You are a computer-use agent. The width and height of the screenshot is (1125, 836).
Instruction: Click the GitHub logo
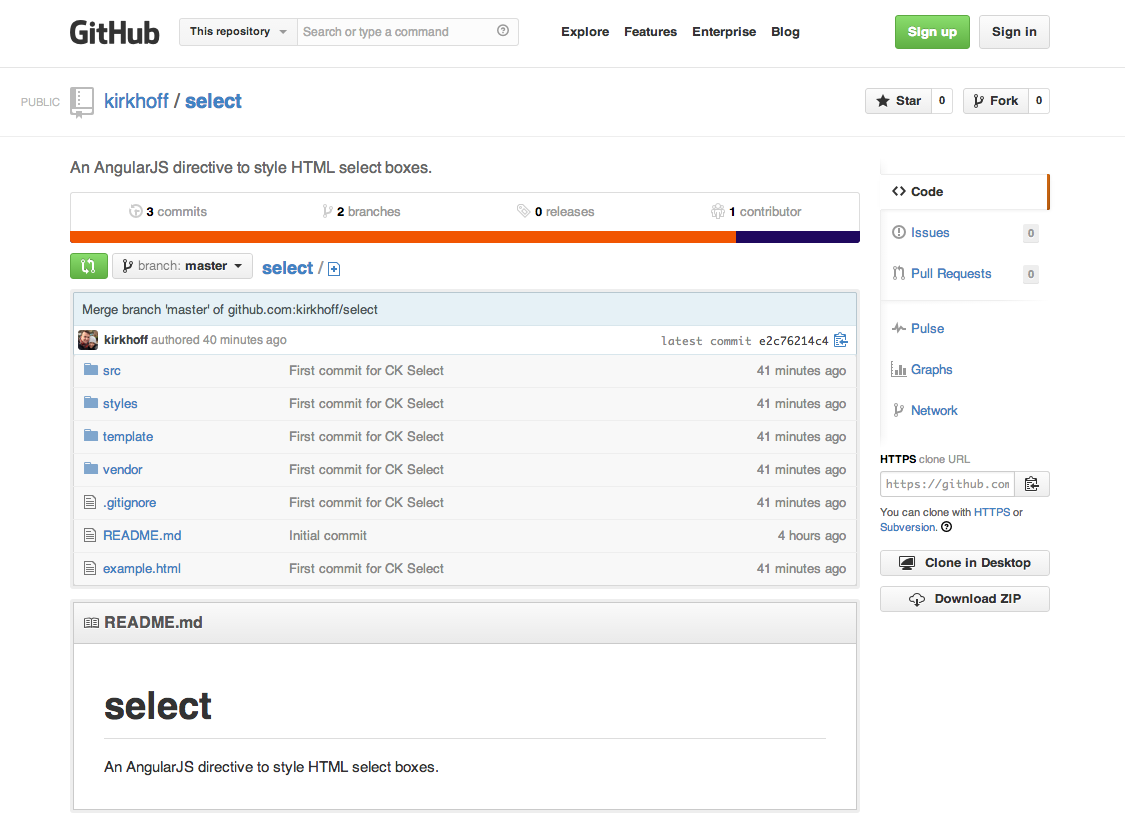coord(114,32)
